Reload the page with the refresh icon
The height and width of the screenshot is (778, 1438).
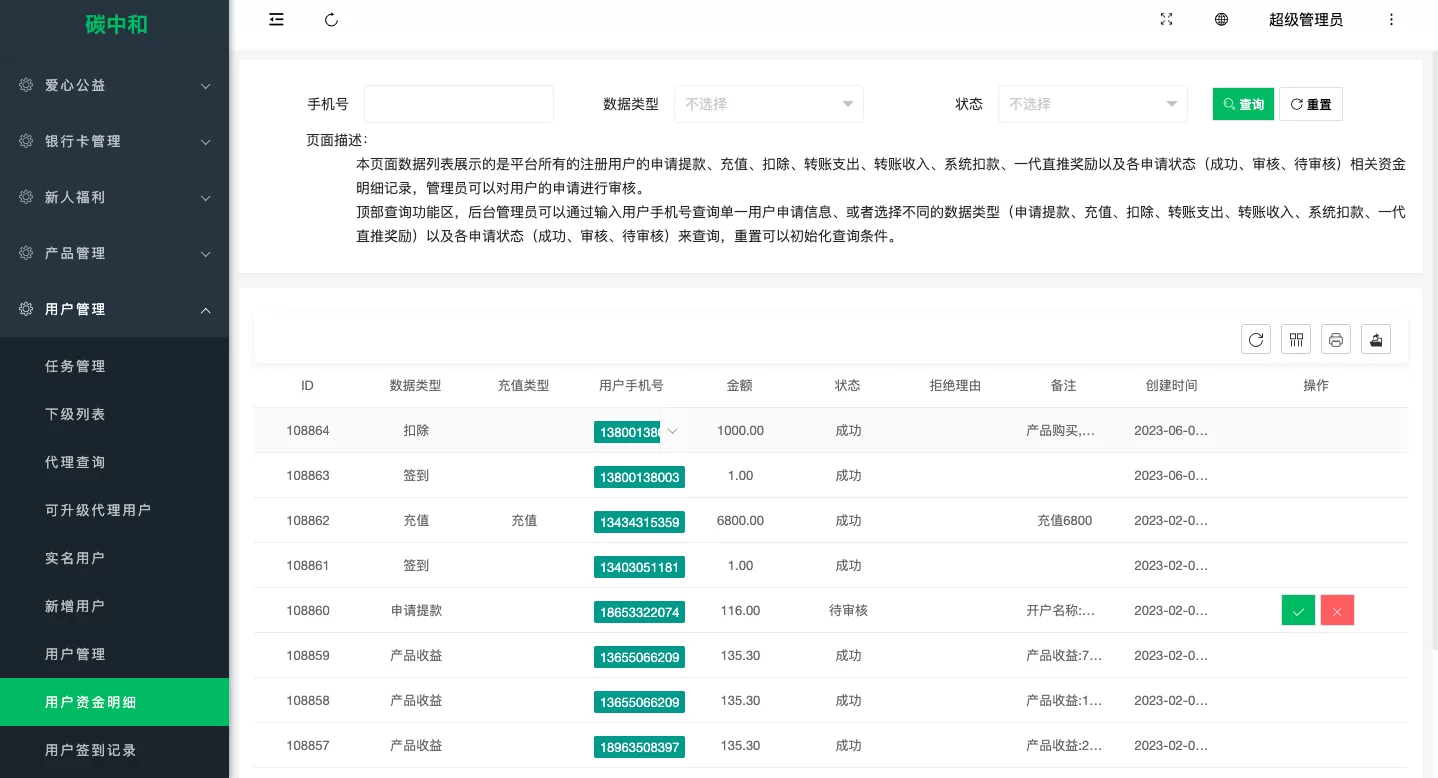click(x=331, y=19)
